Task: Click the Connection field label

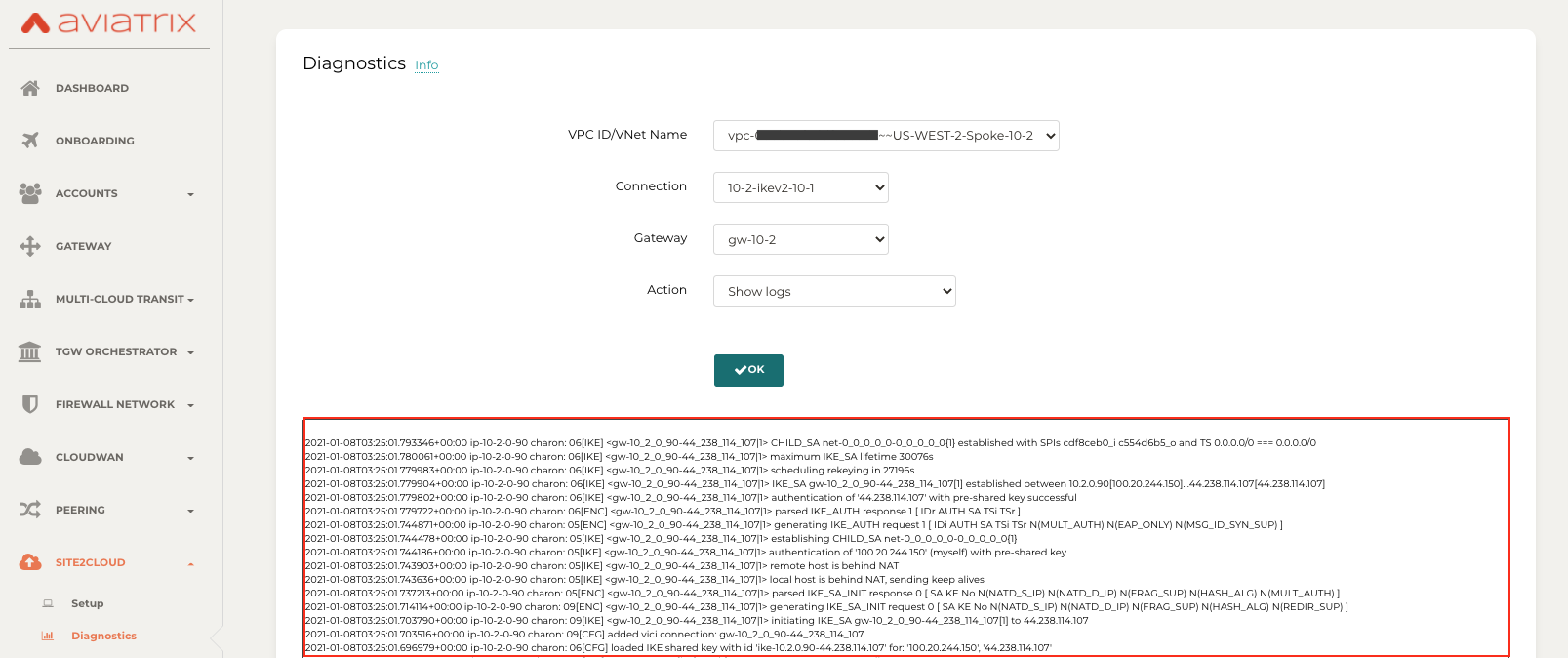Action: pos(651,186)
